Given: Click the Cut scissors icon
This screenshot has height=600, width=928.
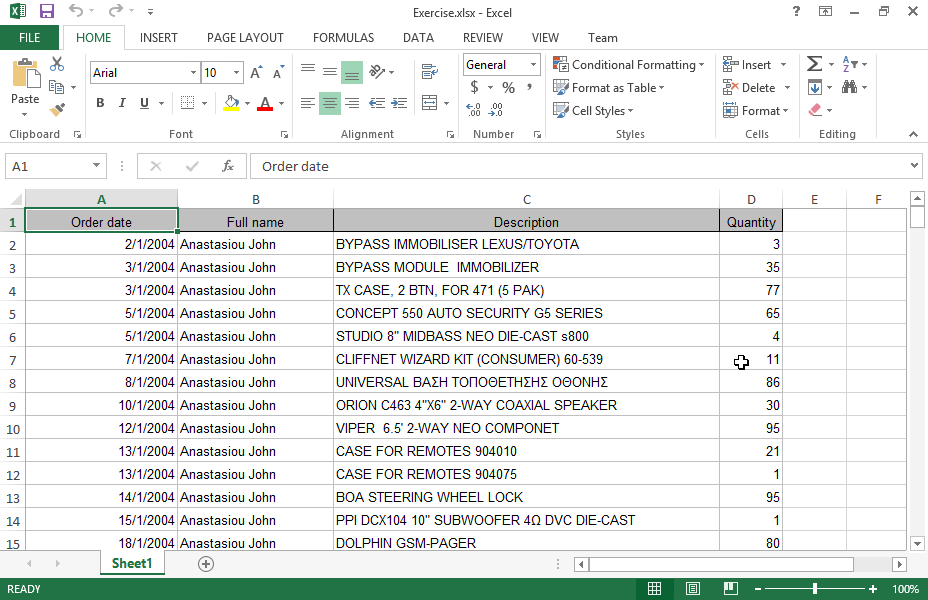Looking at the screenshot, I should 57,65.
